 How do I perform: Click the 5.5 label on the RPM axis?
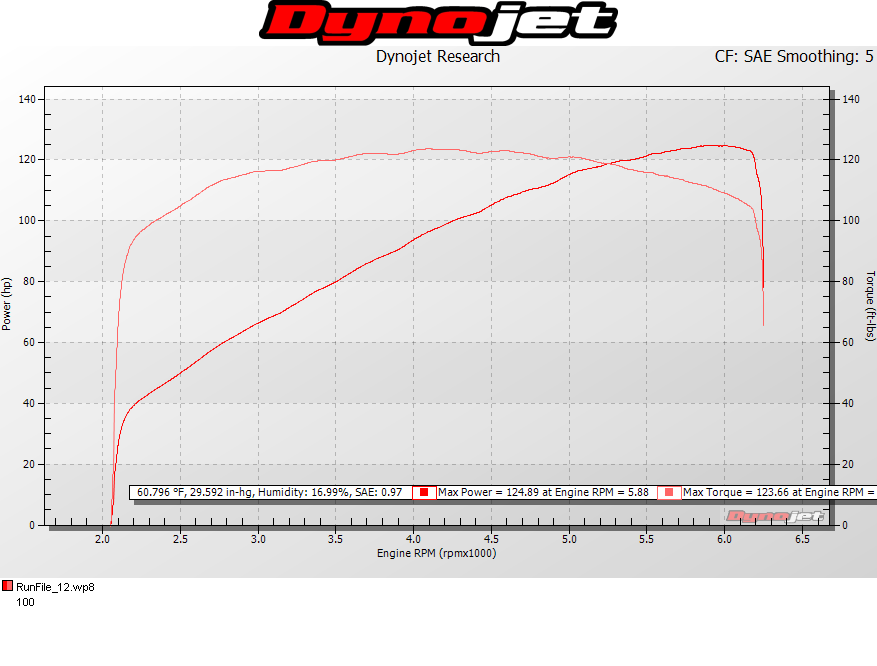coord(646,539)
